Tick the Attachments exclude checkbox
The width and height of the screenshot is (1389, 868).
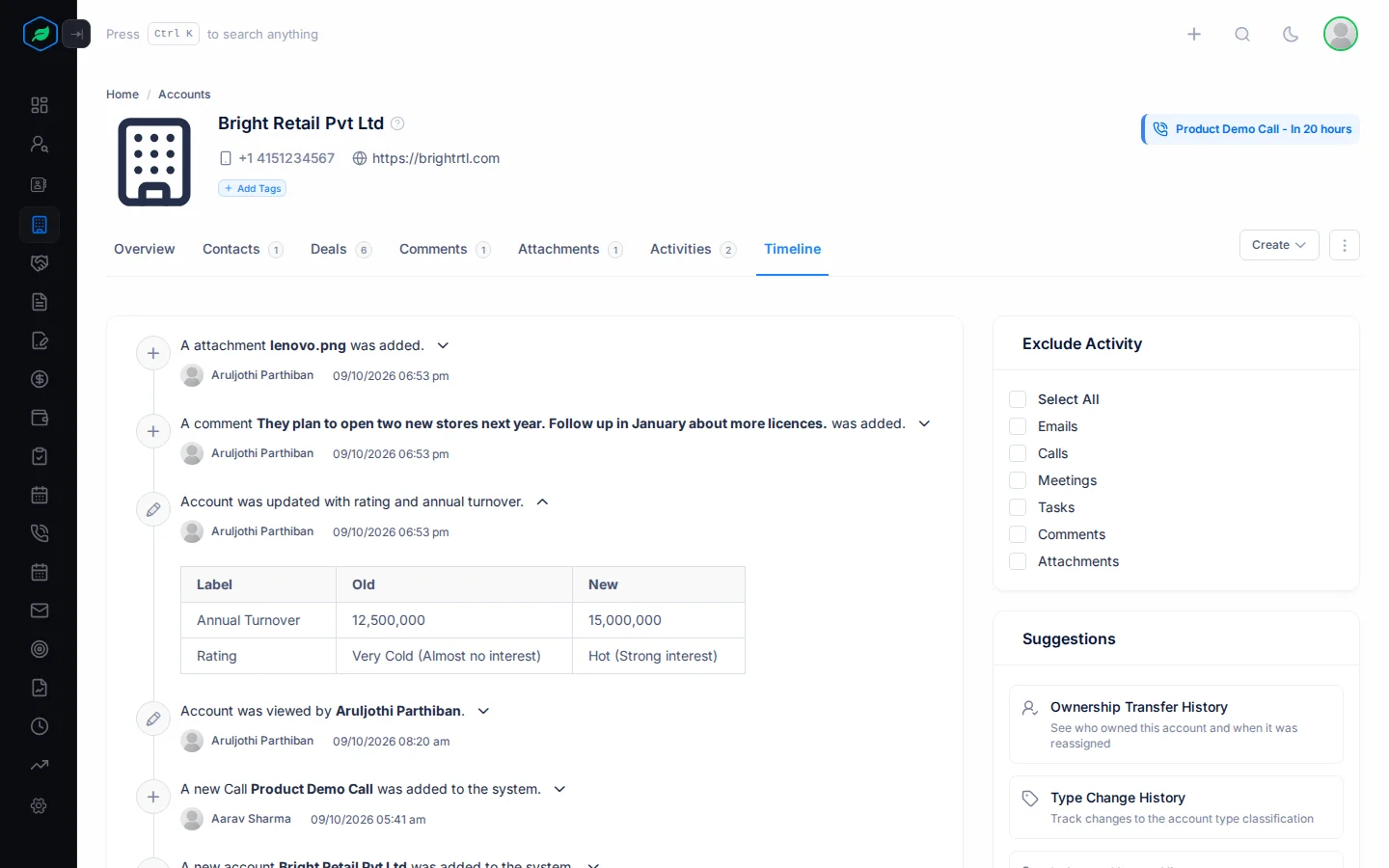click(1018, 561)
